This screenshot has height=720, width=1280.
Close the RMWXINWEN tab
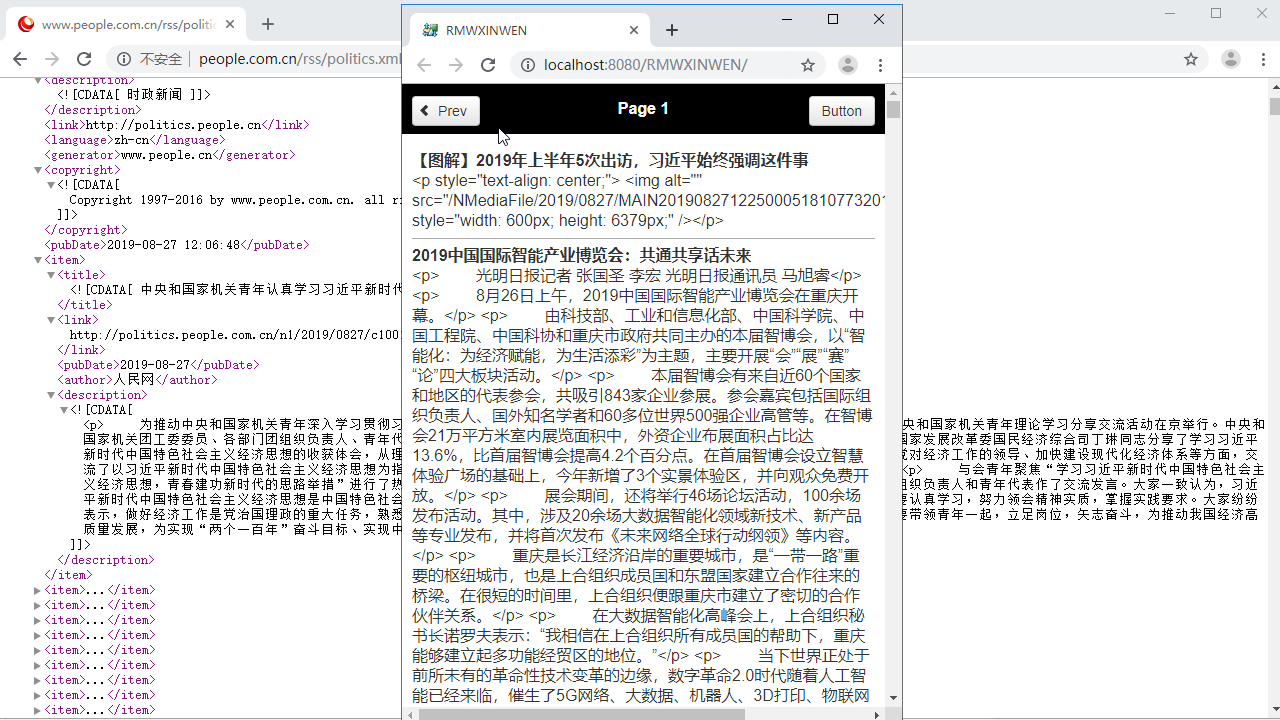pos(634,30)
